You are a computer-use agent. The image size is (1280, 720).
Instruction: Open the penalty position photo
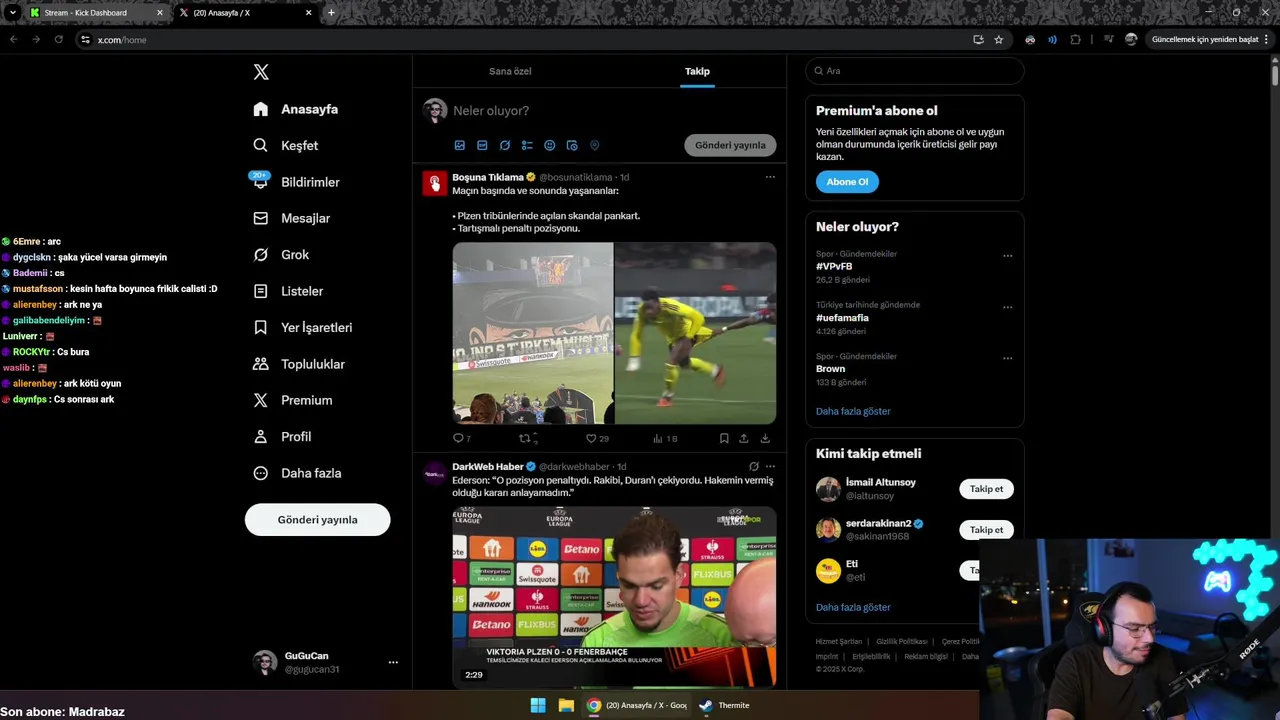coord(696,333)
